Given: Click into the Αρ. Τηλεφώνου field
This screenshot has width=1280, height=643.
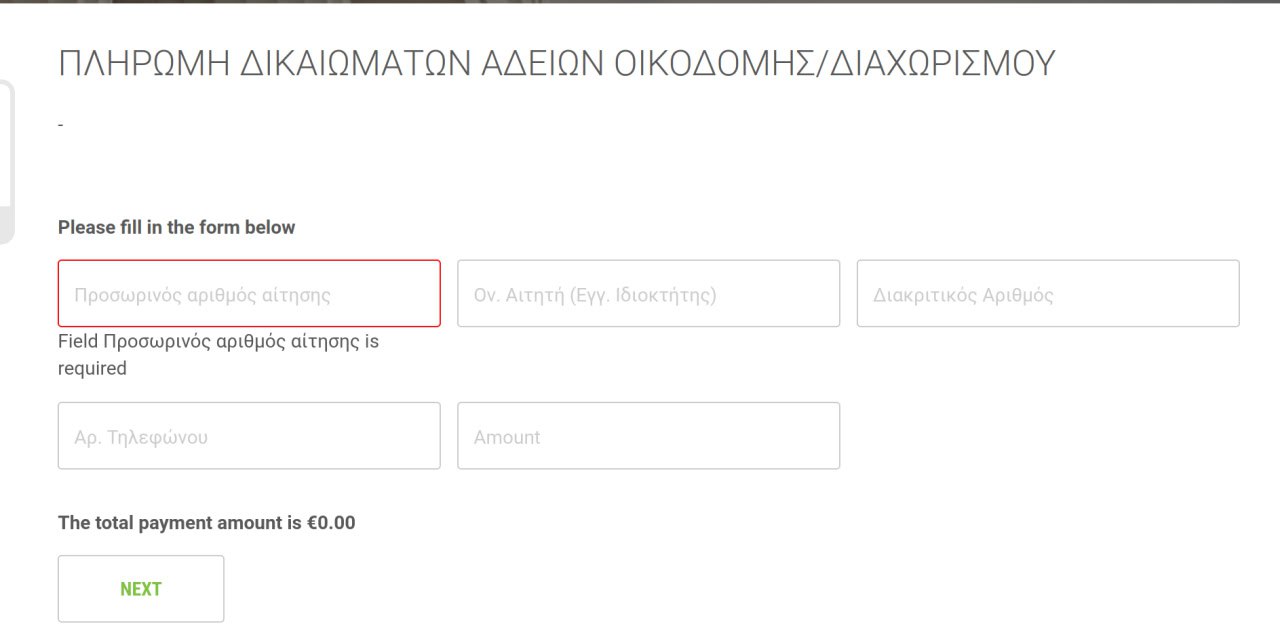Looking at the screenshot, I should pyautogui.click(x=249, y=436).
